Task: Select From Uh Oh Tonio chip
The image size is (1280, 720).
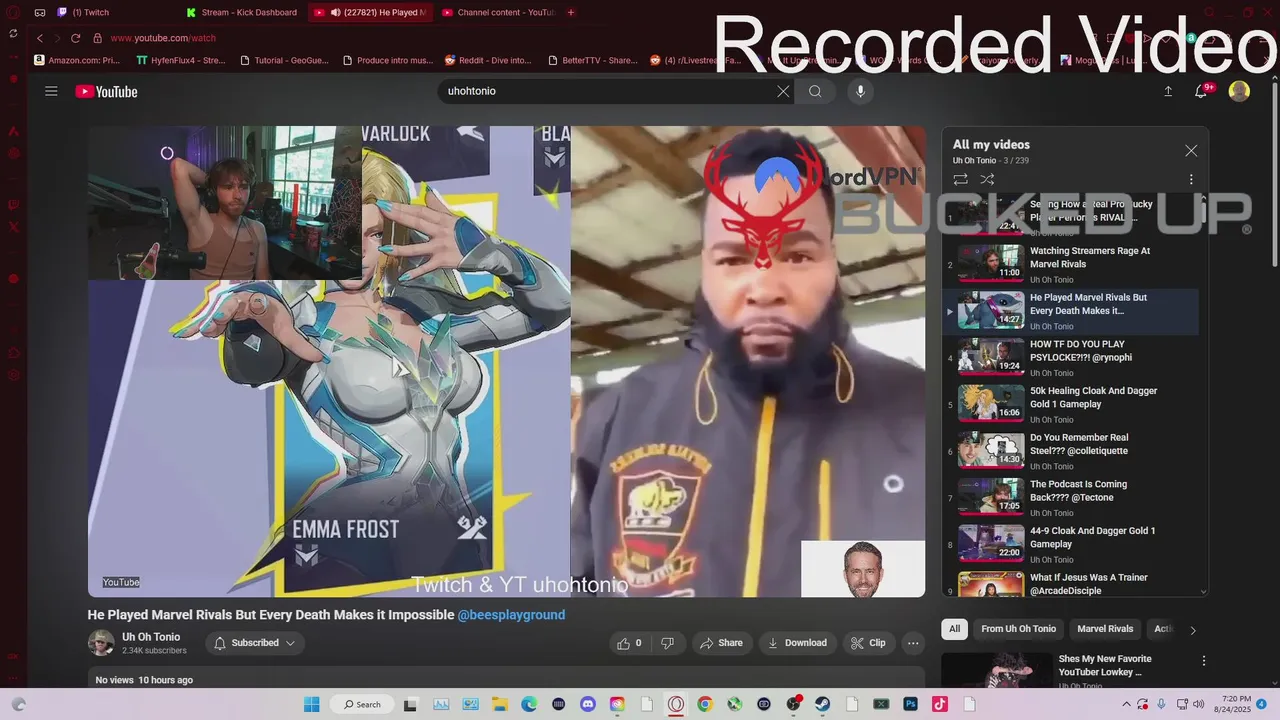Action: (x=1018, y=629)
